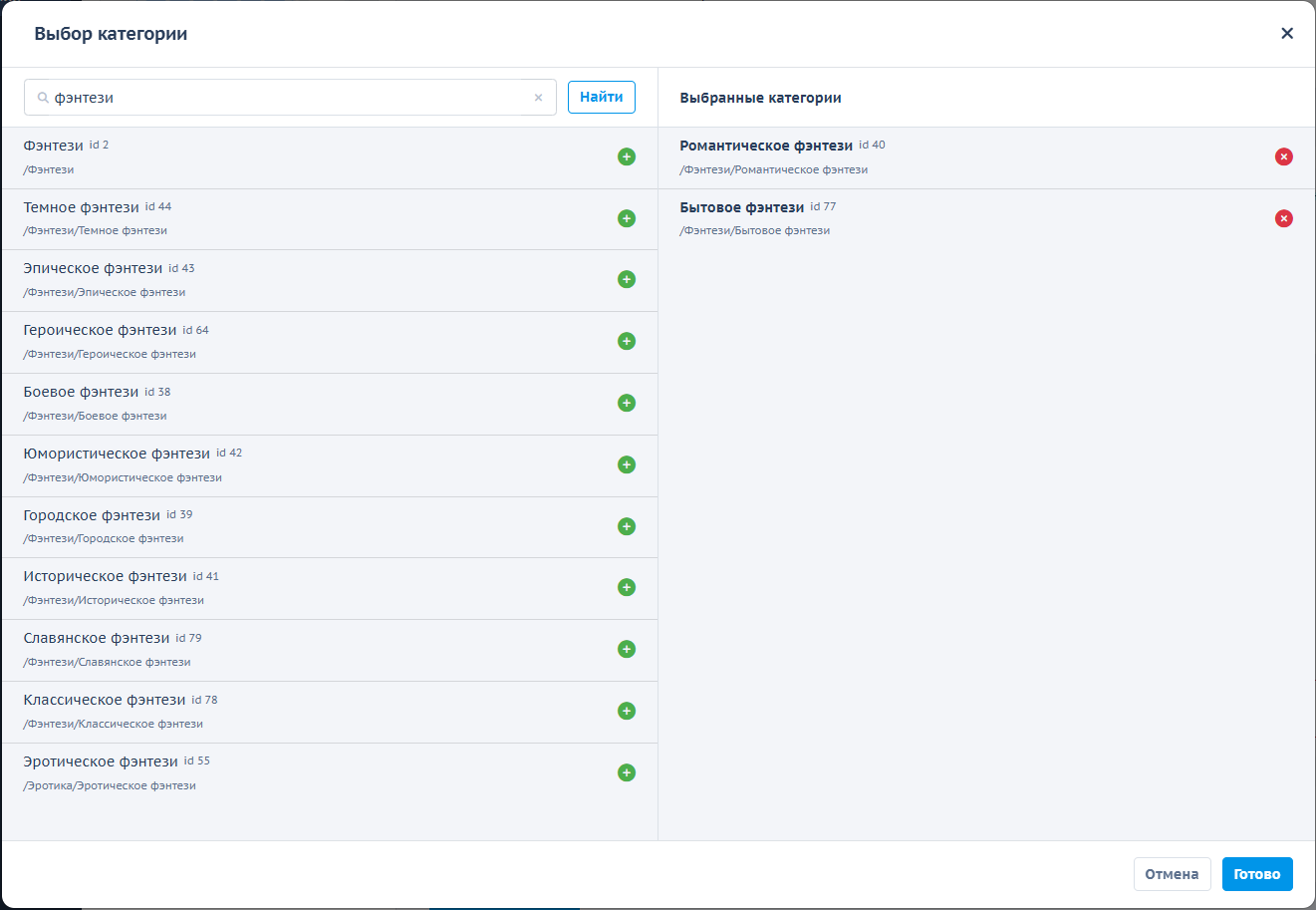Close the Выбор категории dialog
1316x910 pixels.
(1287, 34)
